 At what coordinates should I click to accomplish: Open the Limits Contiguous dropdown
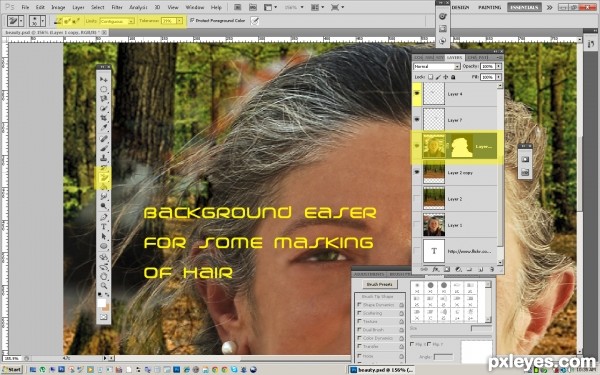(x=117, y=21)
